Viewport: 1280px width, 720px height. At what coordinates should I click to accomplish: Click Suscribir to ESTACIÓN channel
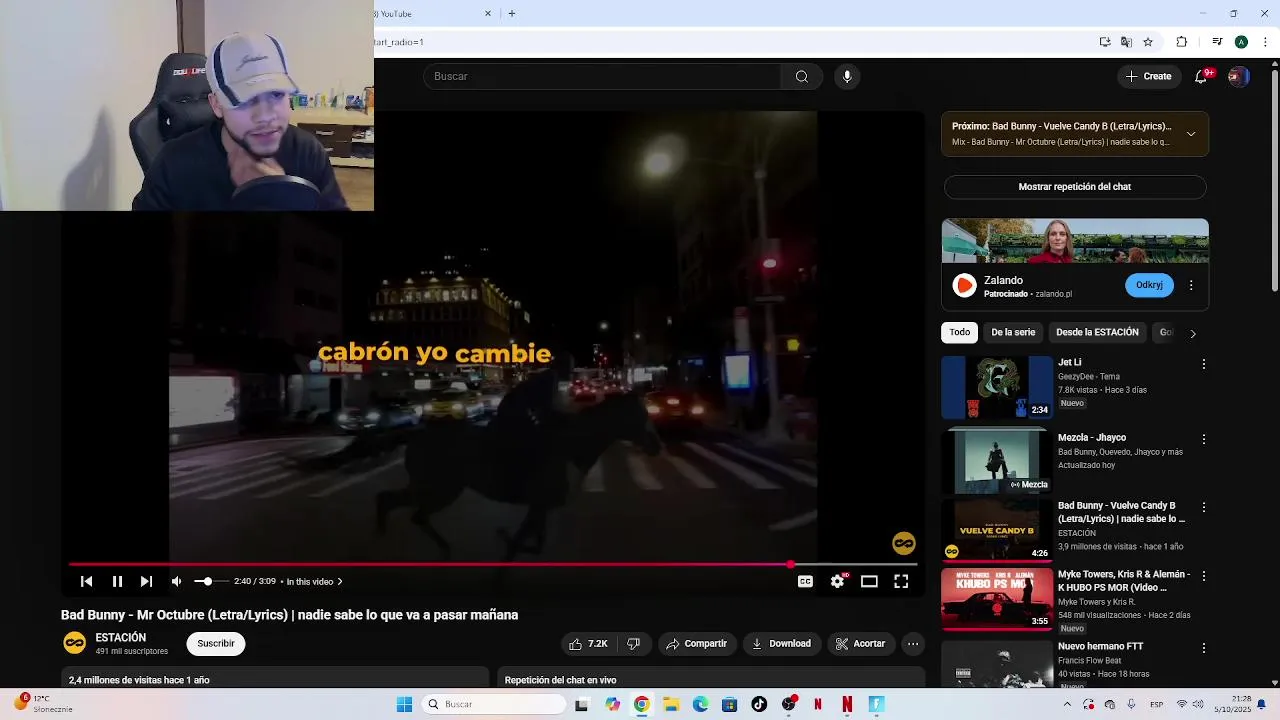click(x=216, y=644)
